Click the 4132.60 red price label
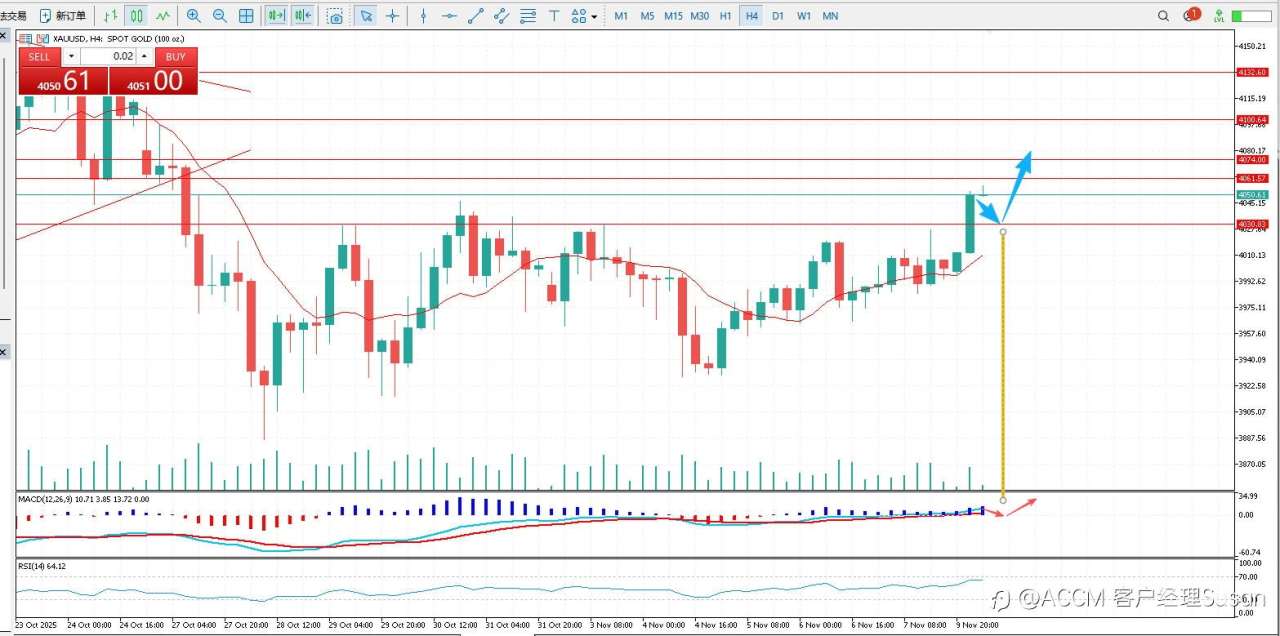 point(1252,72)
